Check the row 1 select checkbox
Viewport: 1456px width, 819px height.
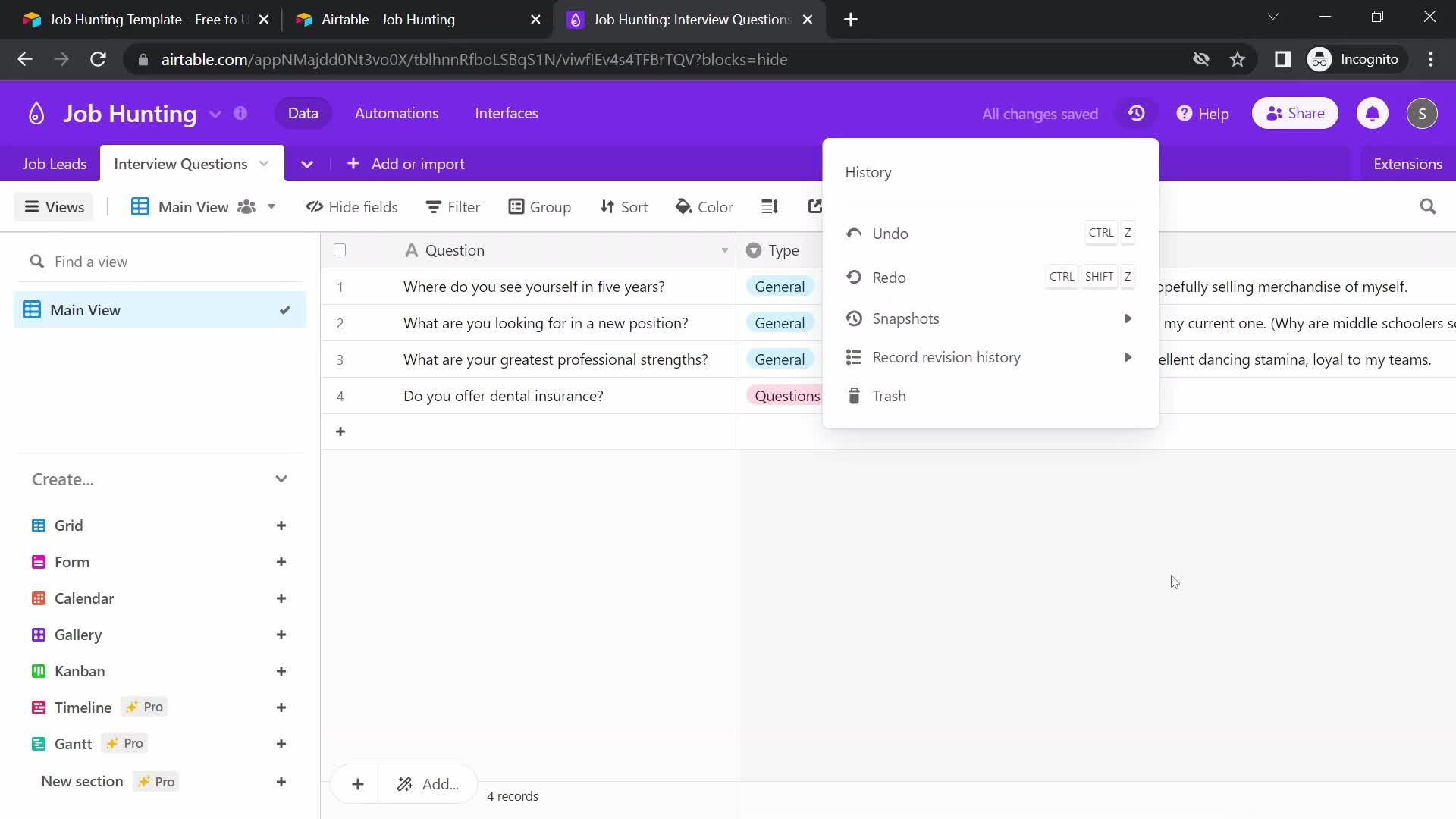[339, 286]
